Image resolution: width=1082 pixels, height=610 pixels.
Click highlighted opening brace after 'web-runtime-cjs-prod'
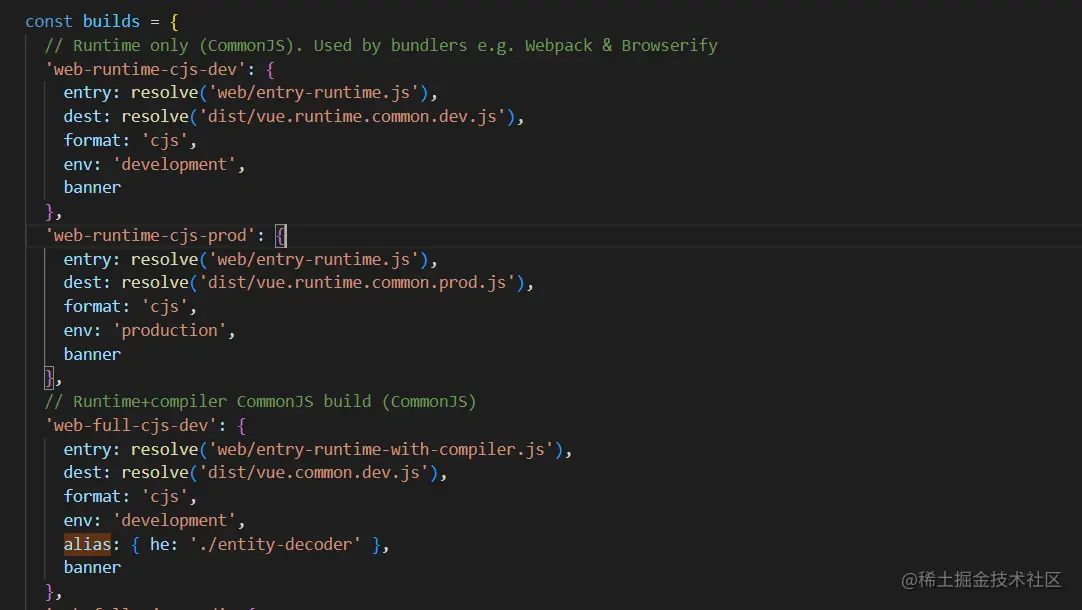(280, 236)
